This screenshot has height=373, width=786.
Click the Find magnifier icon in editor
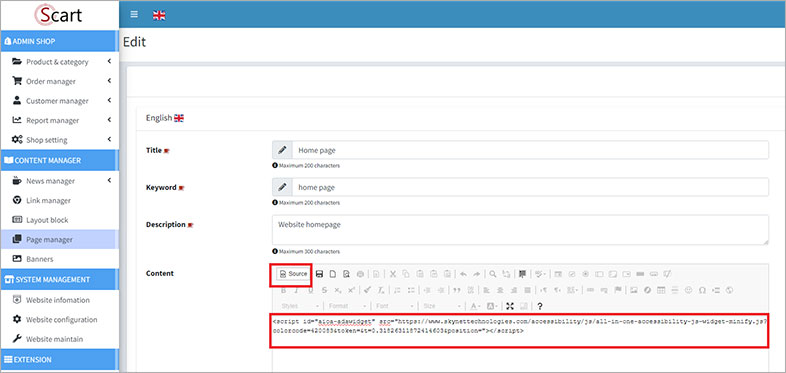point(493,274)
